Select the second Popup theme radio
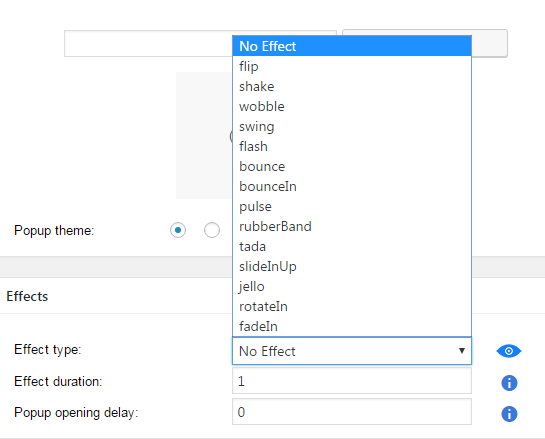Screen dimensions: 545x439 (x=212, y=230)
